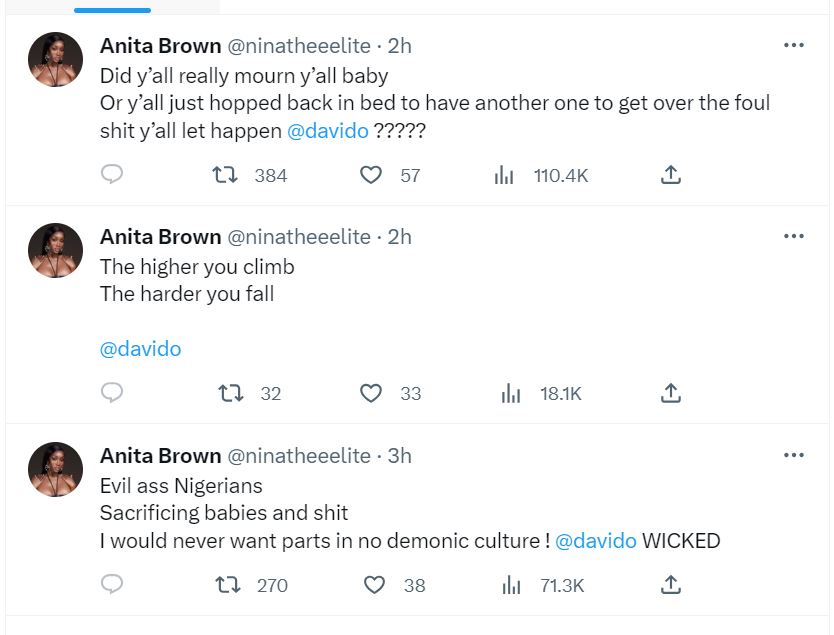The image size is (834, 635).
Task: Open the @davido mention before 'WICKED'
Action: click(x=595, y=541)
